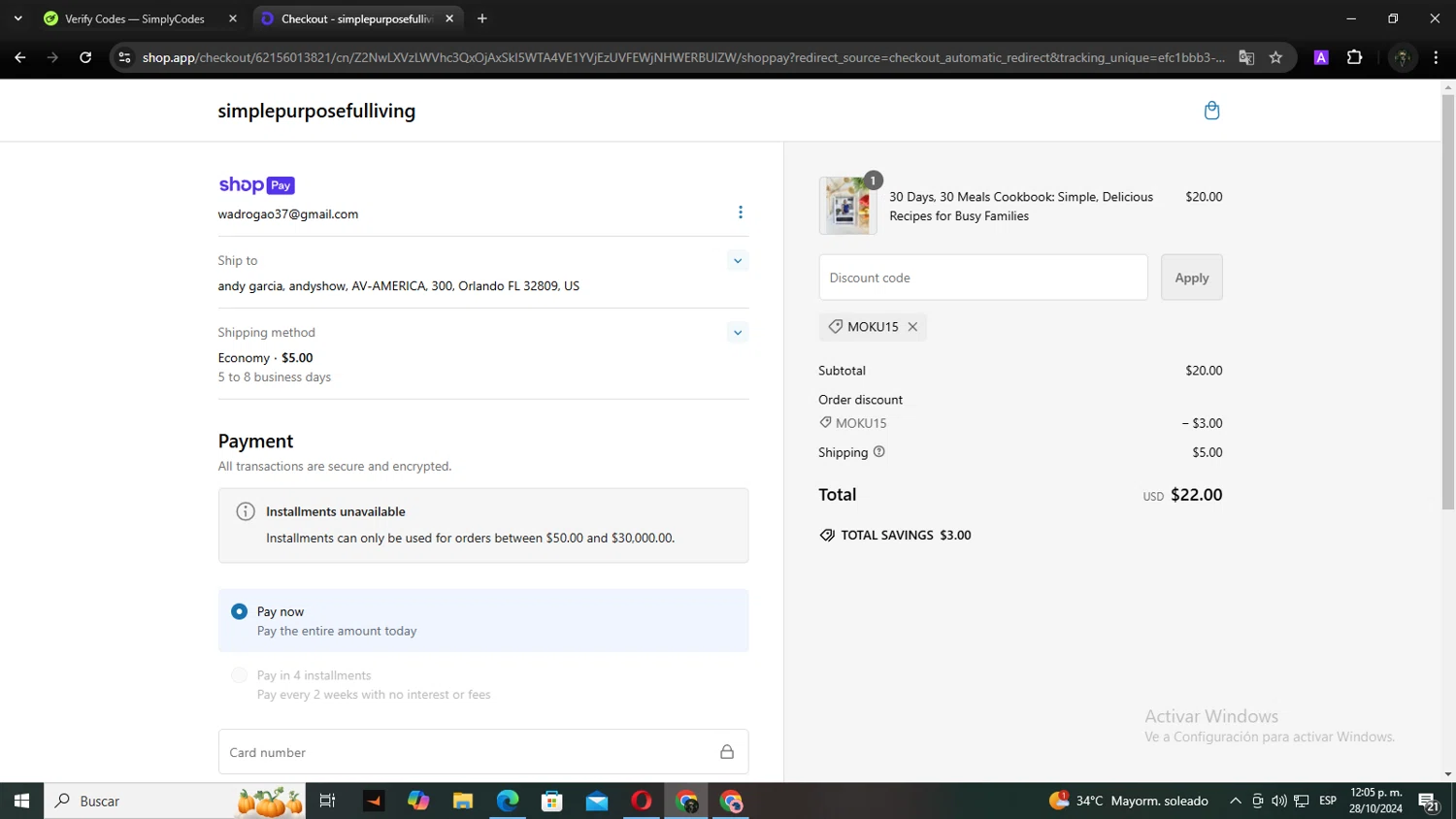Open the cart bag icon
The height and width of the screenshot is (819, 1456).
coord(1211,111)
